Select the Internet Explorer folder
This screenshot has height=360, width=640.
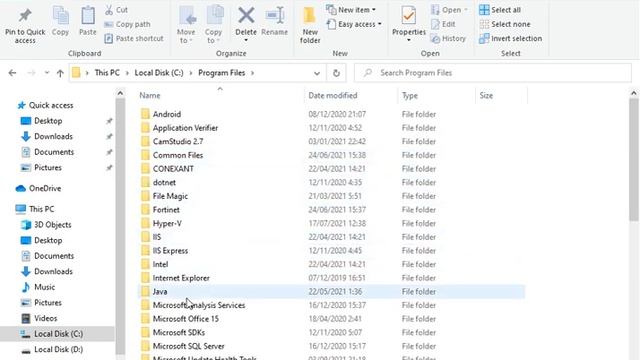(x=175, y=278)
